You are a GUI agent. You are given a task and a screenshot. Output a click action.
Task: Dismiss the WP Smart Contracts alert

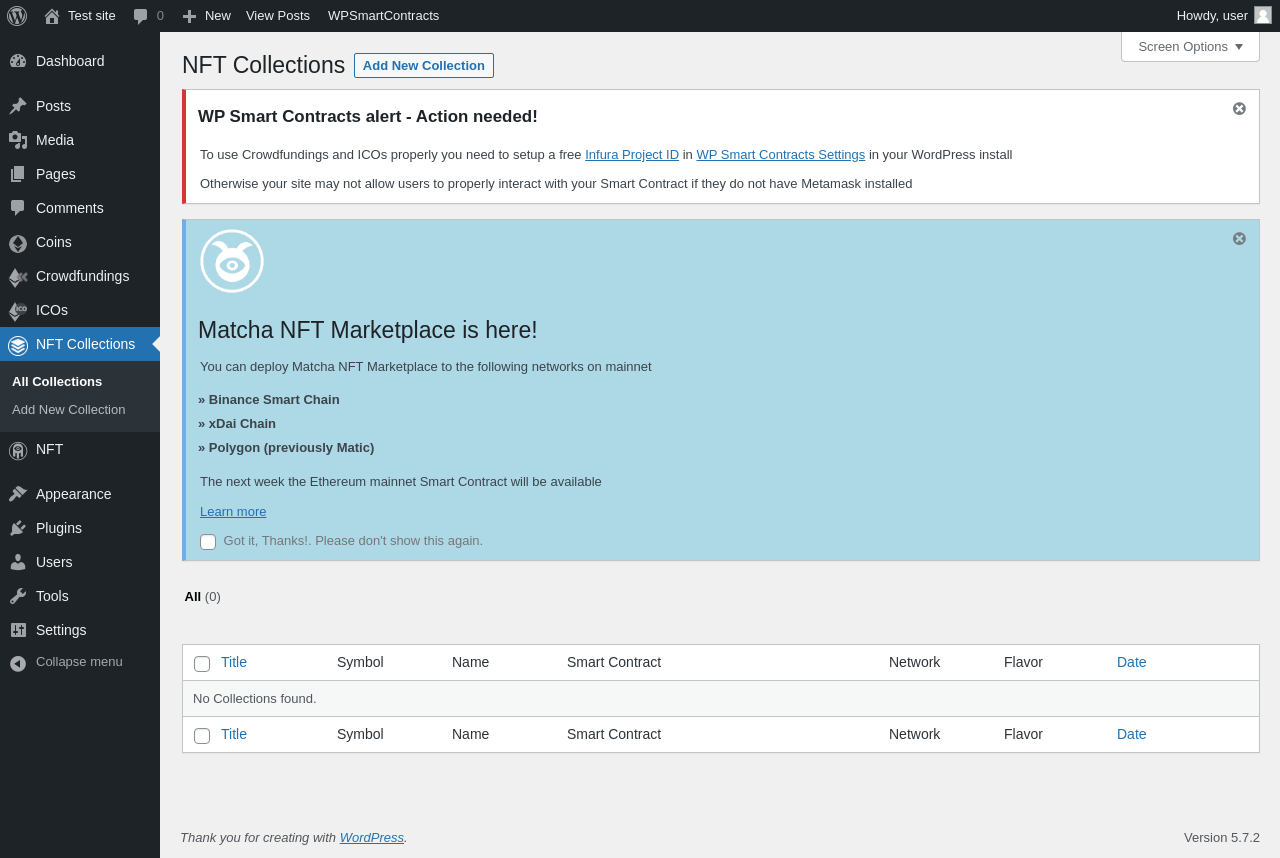1239,108
